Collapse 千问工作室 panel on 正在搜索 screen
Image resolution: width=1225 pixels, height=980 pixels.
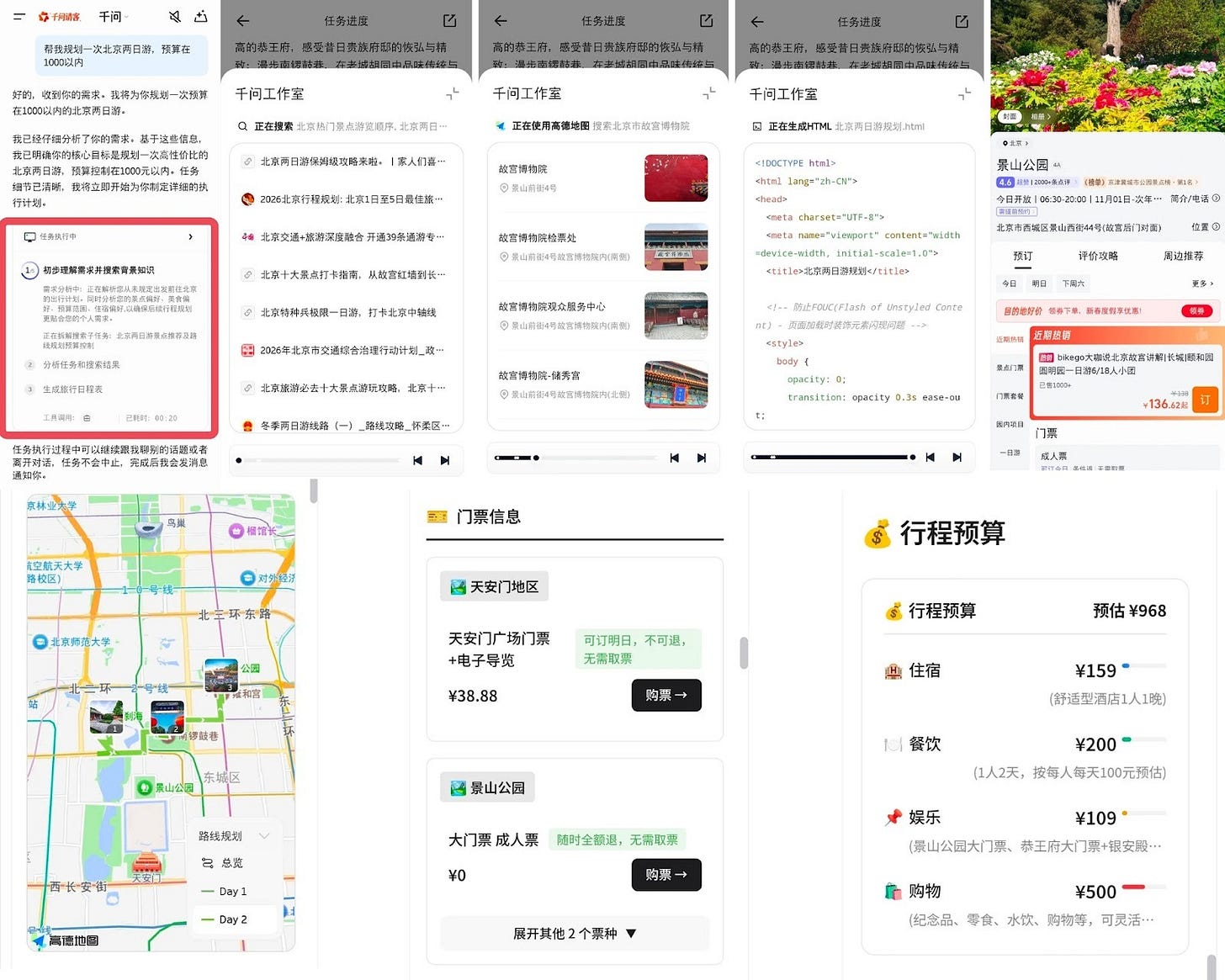tap(453, 93)
